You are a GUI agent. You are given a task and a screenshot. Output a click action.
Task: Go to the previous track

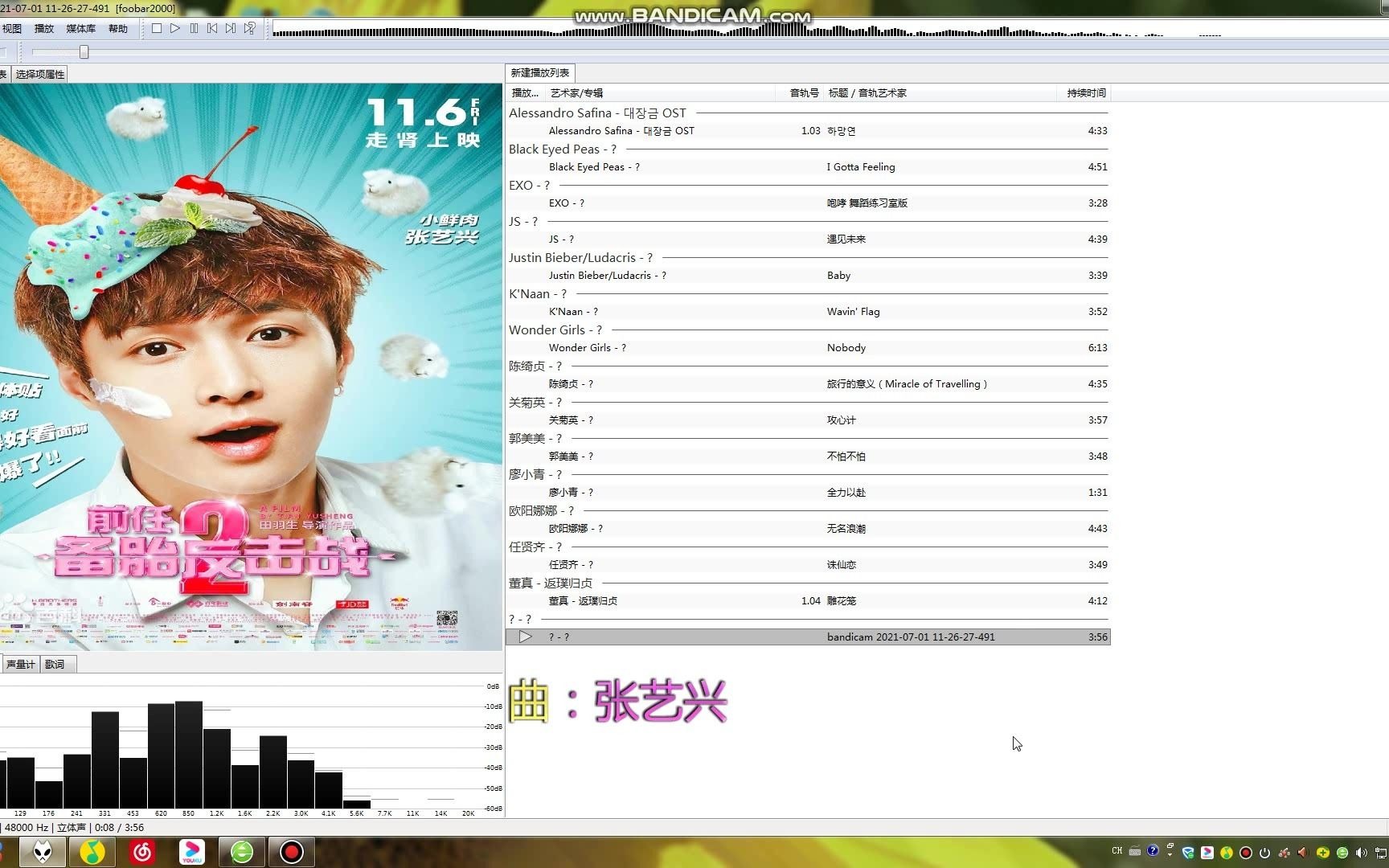(x=212, y=28)
